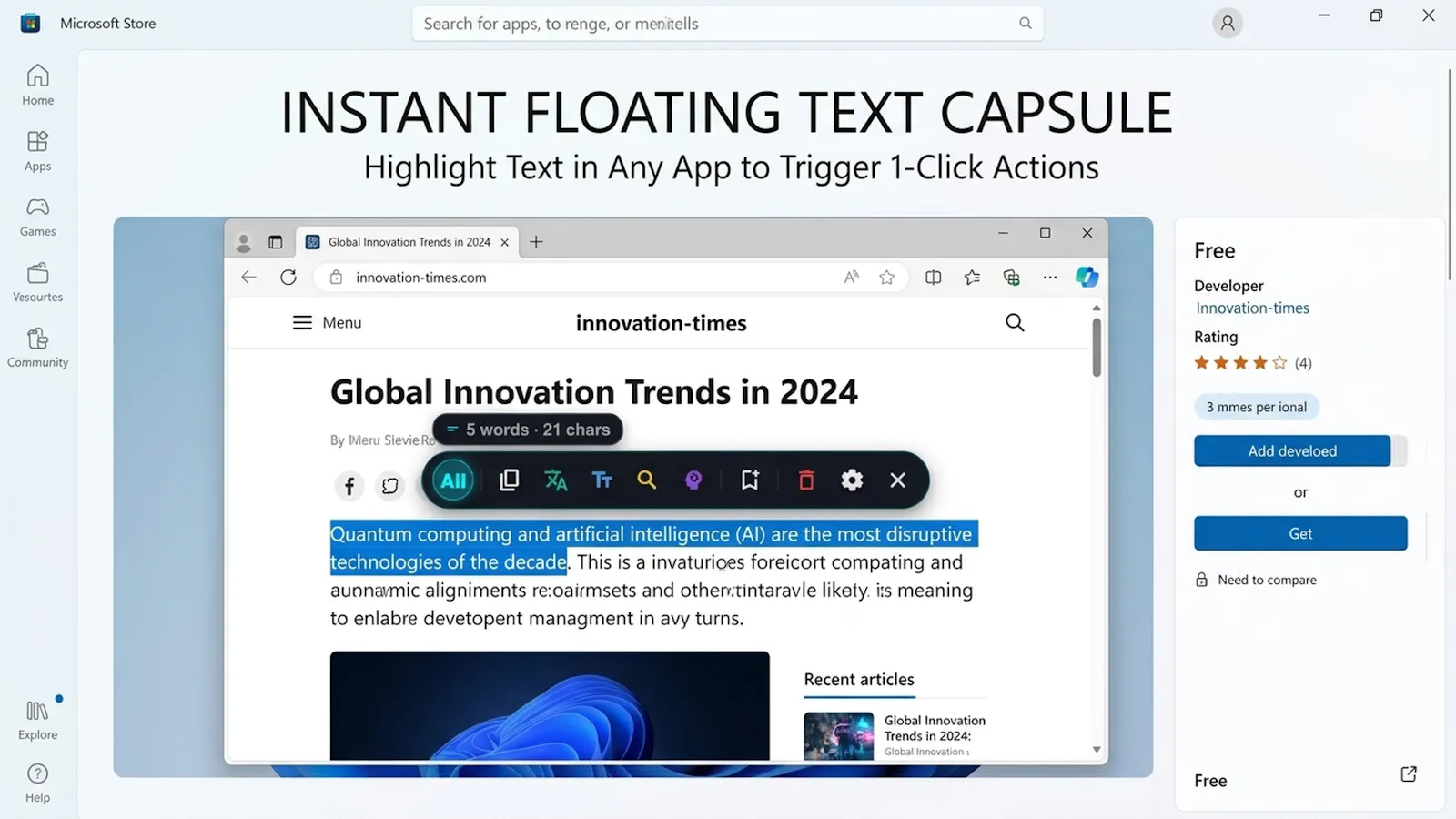Click the browser page scroll down arrow
This screenshot has height=819, width=1456.
click(x=1097, y=750)
